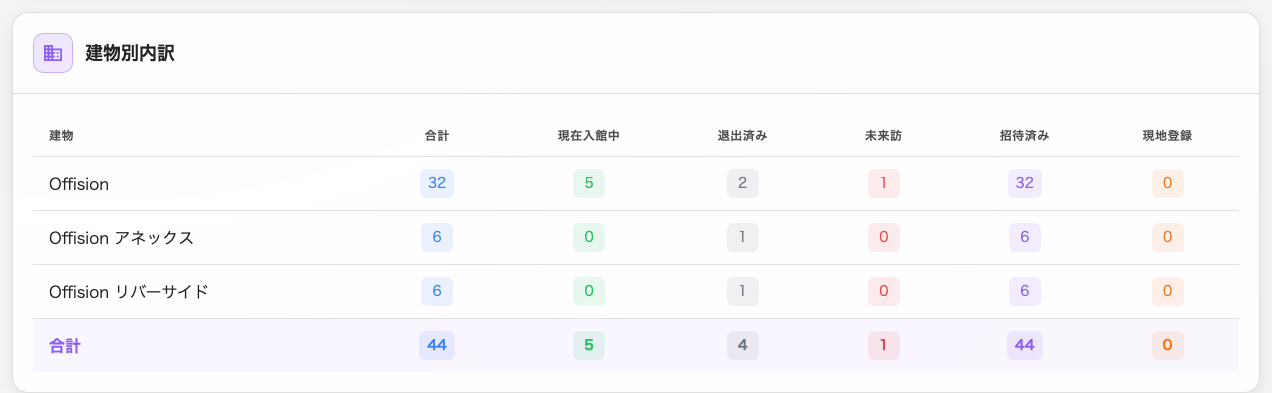Screen dimensions: 1272x393
Task: Click the grand total badge 44 in blue
Action: pos(437,345)
